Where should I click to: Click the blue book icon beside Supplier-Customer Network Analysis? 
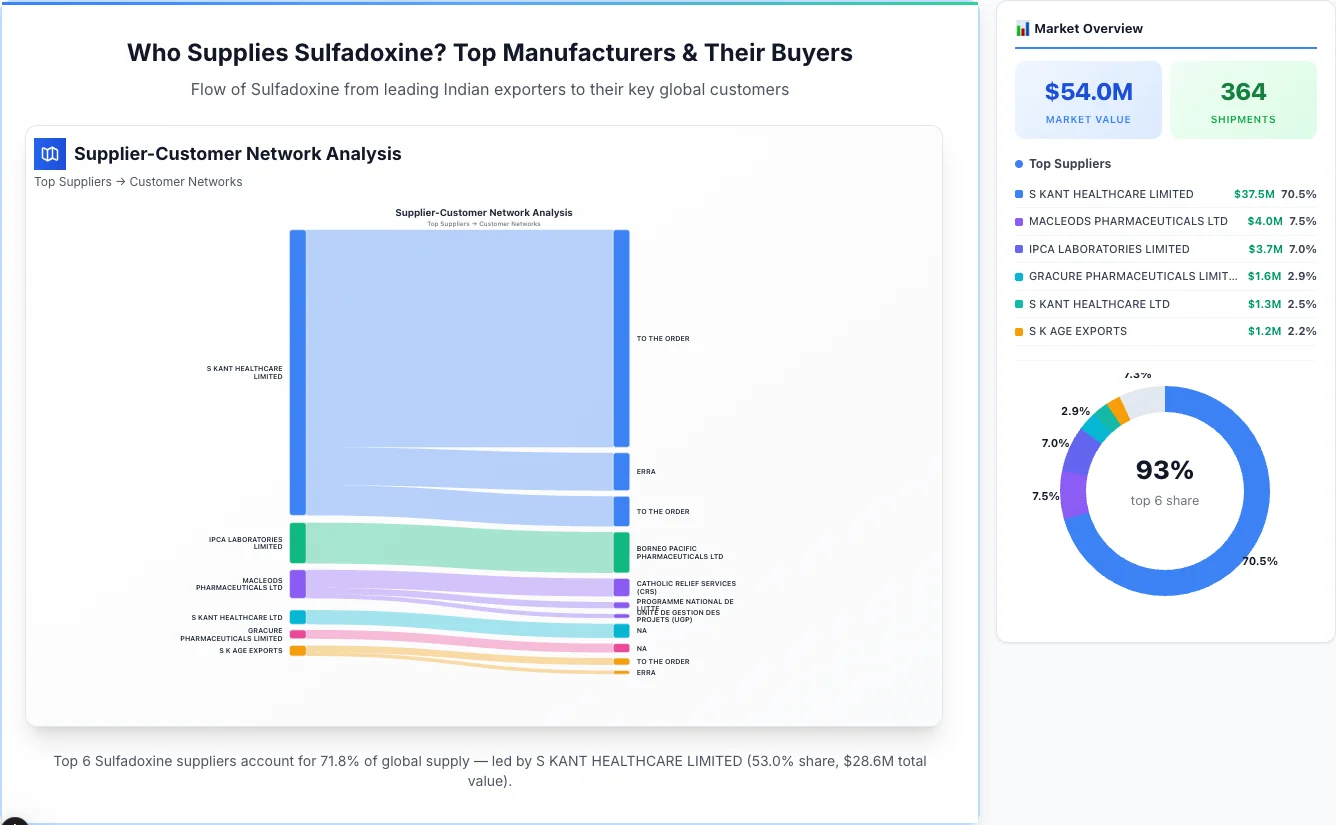point(49,154)
